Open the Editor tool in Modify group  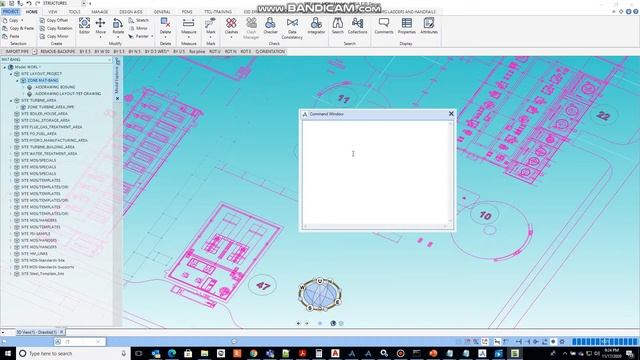click(x=84, y=26)
